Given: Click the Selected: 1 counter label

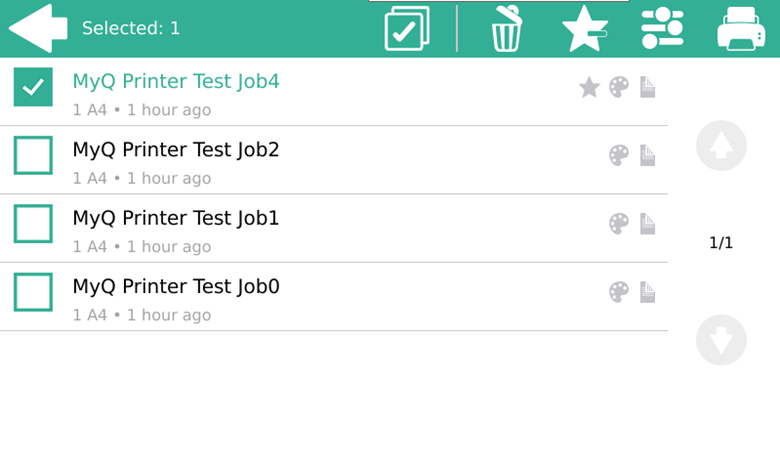Looking at the screenshot, I should coord(131,28).
